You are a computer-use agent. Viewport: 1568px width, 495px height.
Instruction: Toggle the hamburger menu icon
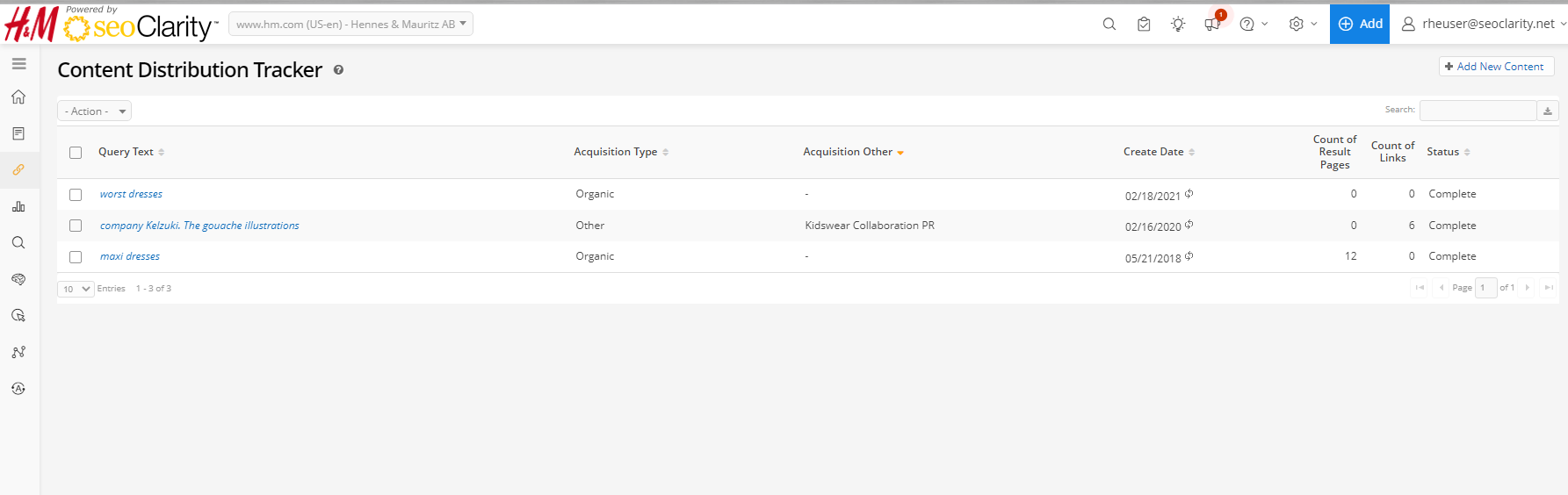click(x=18, y=64)
